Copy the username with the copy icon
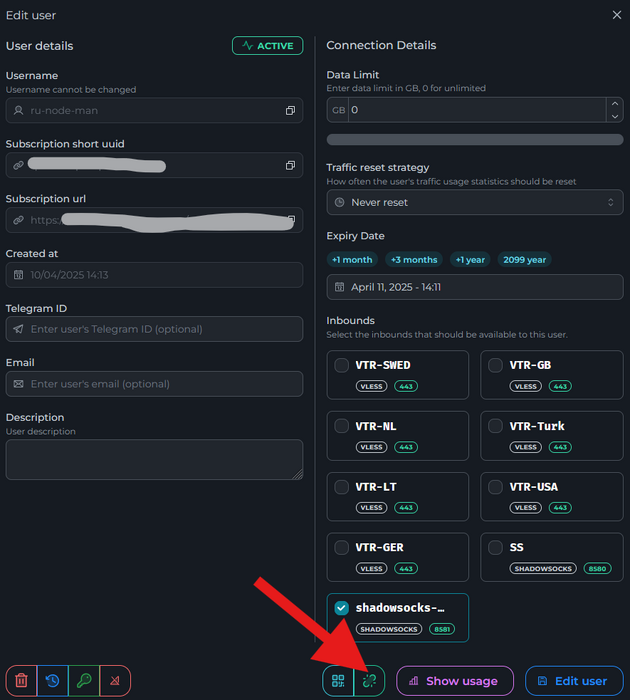630x700 pixels. click(x=290, y=110)
